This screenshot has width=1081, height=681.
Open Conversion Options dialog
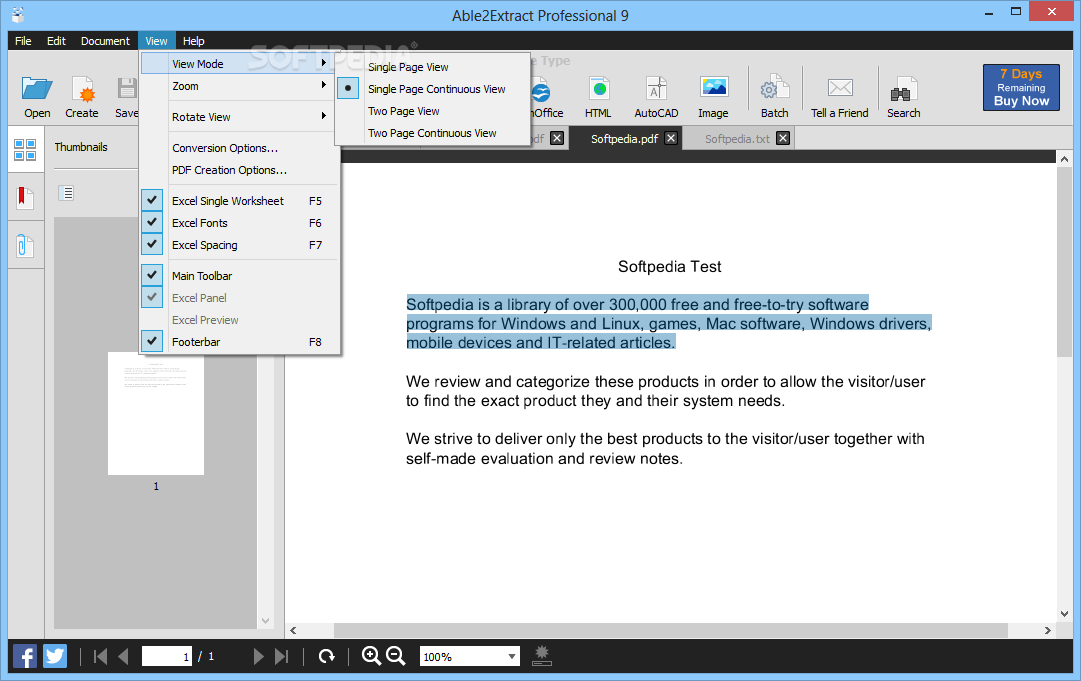240,148
